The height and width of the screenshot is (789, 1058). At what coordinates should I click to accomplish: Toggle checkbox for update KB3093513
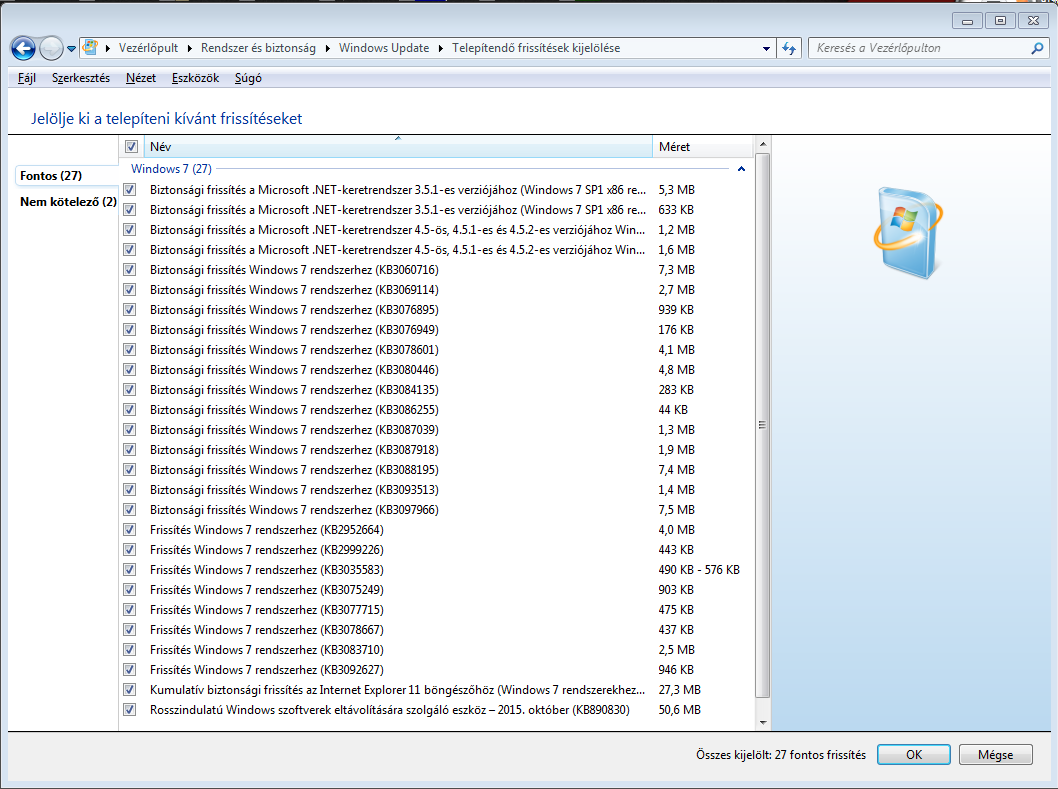point(130,490)
